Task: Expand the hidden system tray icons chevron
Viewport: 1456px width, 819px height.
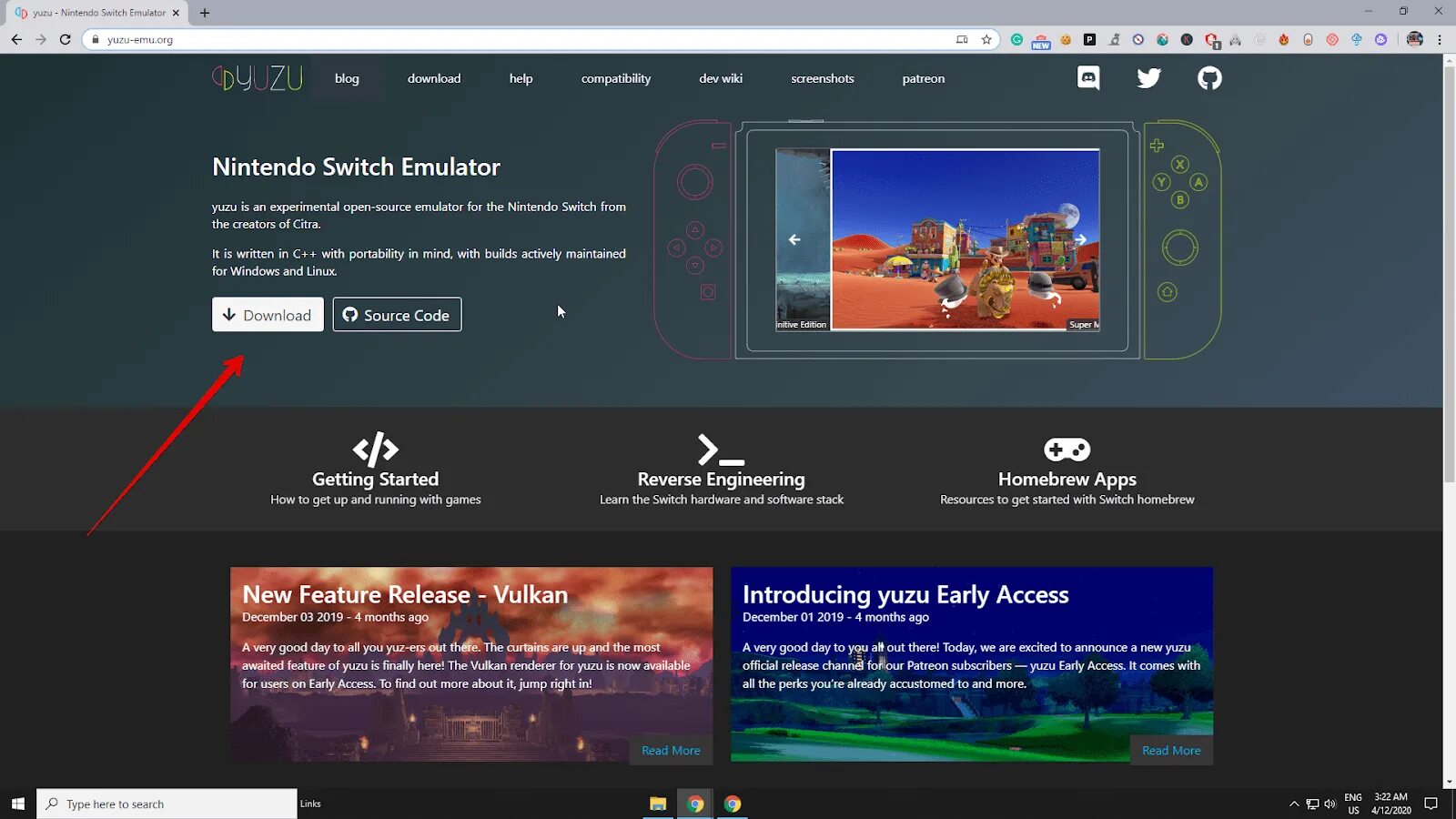Action: [1294, 804]
